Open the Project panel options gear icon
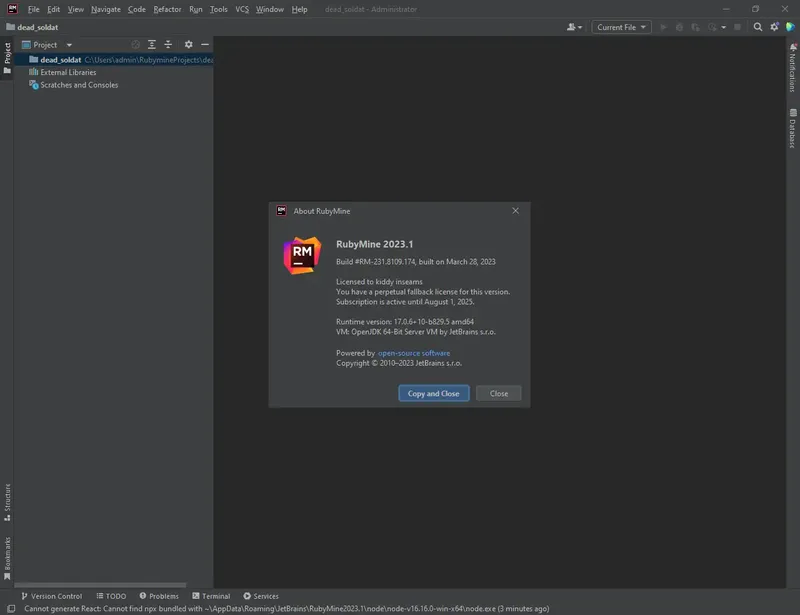 point(188,45)
